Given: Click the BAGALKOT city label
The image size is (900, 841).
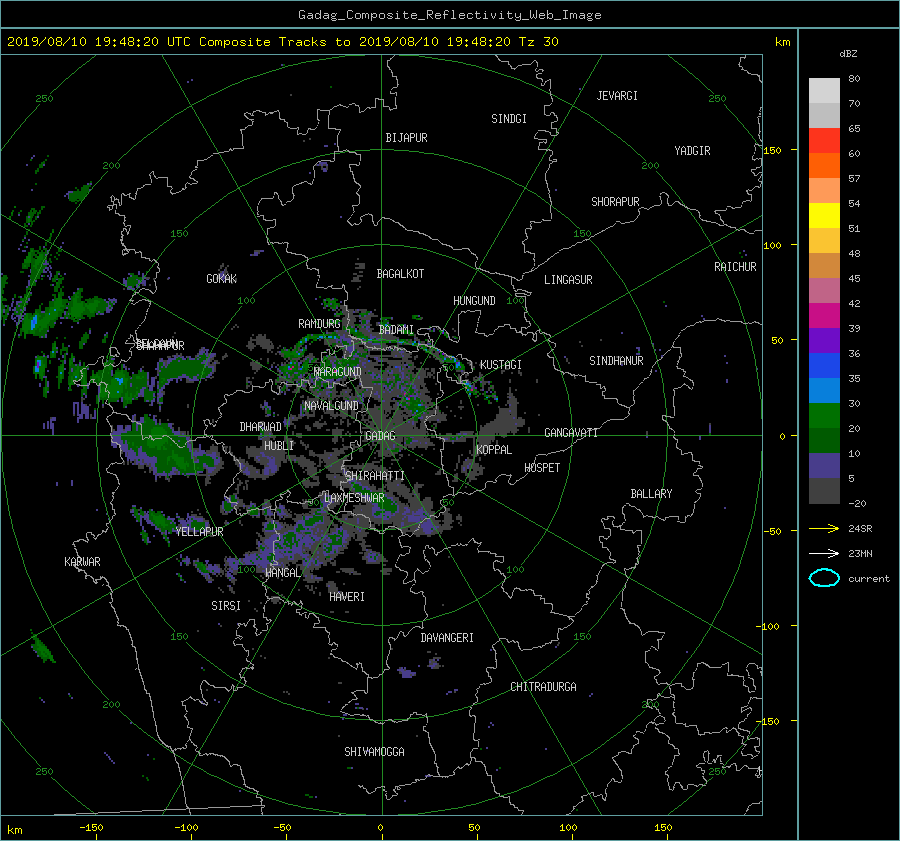Looking at the screenshot, I should point(400,274).
